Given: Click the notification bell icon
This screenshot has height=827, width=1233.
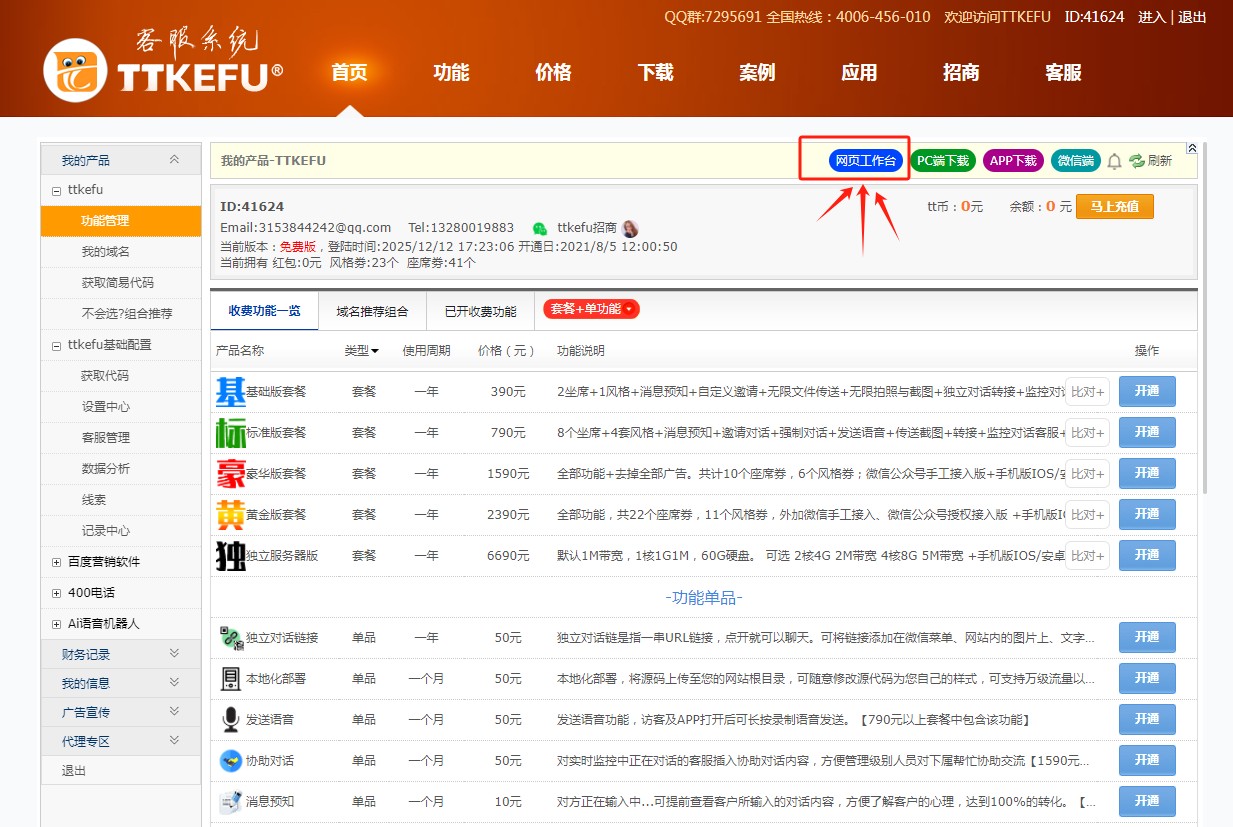Looking at the screenshot, I should pos(1114,161).
